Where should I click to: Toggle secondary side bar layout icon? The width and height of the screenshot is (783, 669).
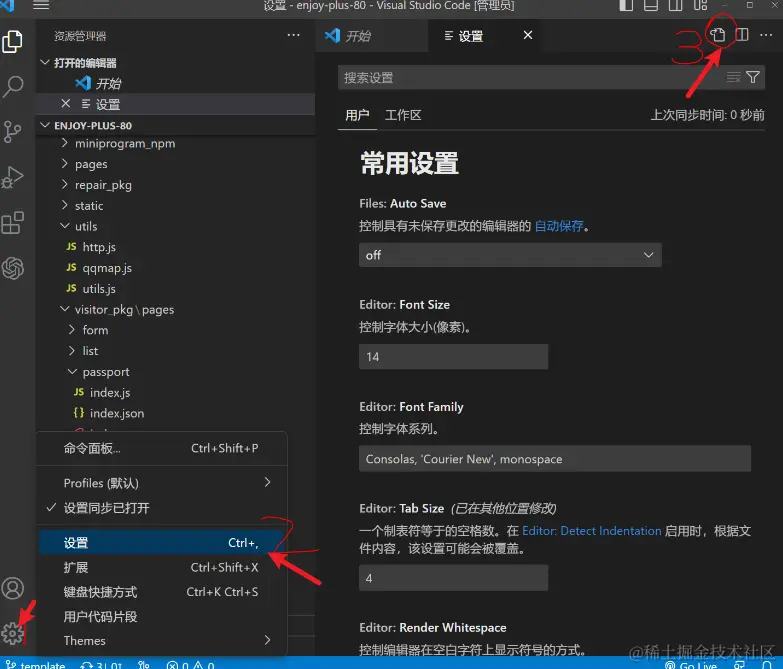coord(676,5)
